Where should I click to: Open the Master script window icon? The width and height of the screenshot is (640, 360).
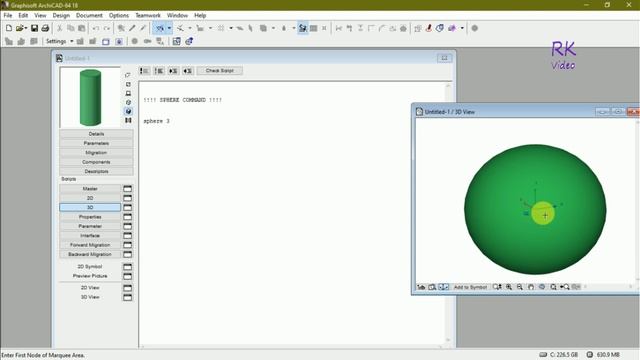coord(127,189)
